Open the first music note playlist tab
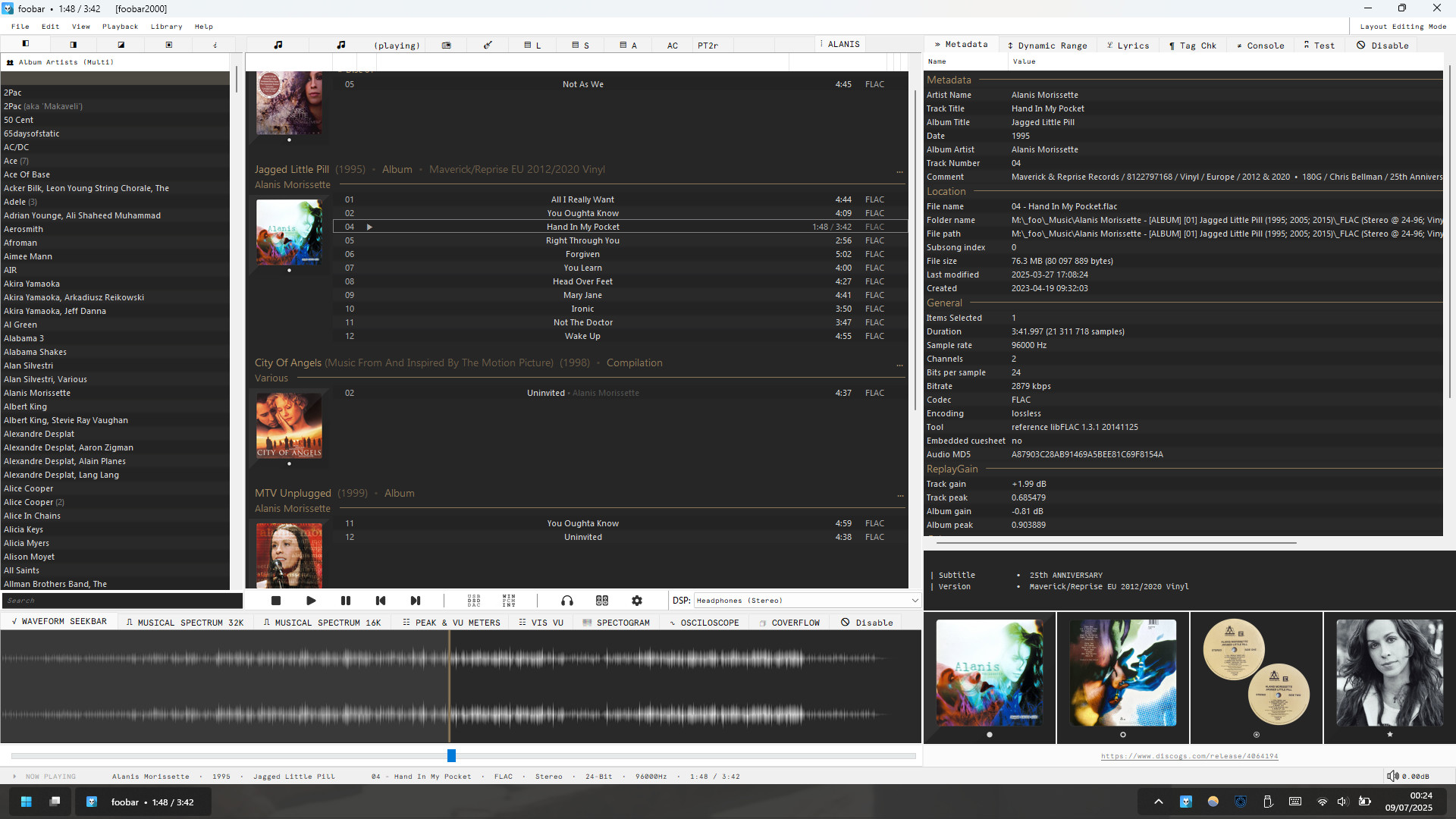Screen dimensions: 1456x819 tap(278, 45)
